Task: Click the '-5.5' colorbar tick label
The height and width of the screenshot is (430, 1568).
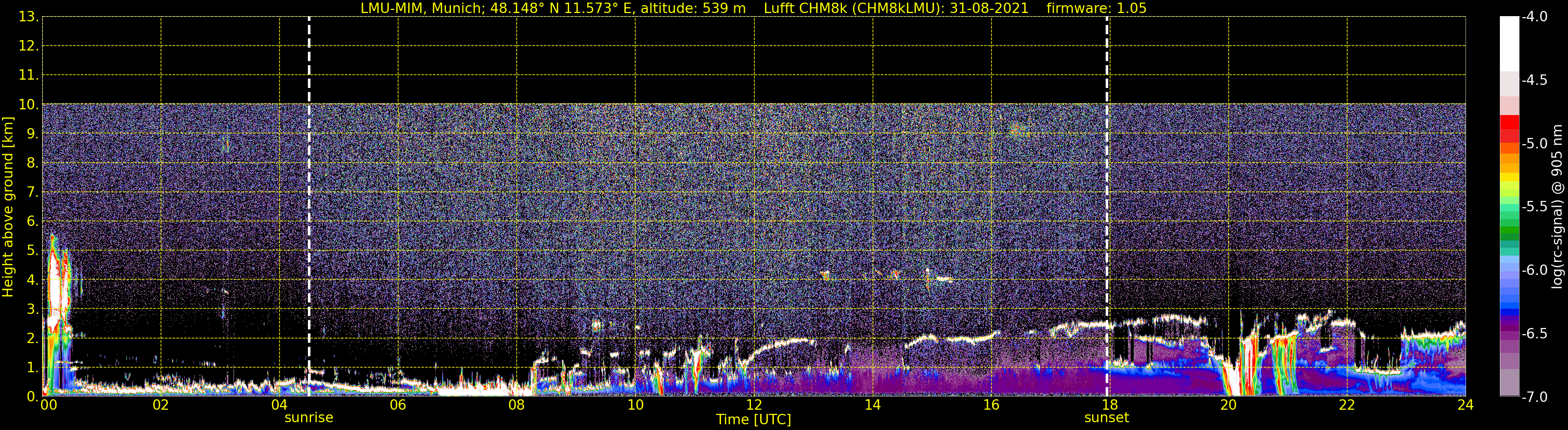Action: click(x=1535, y=207)
